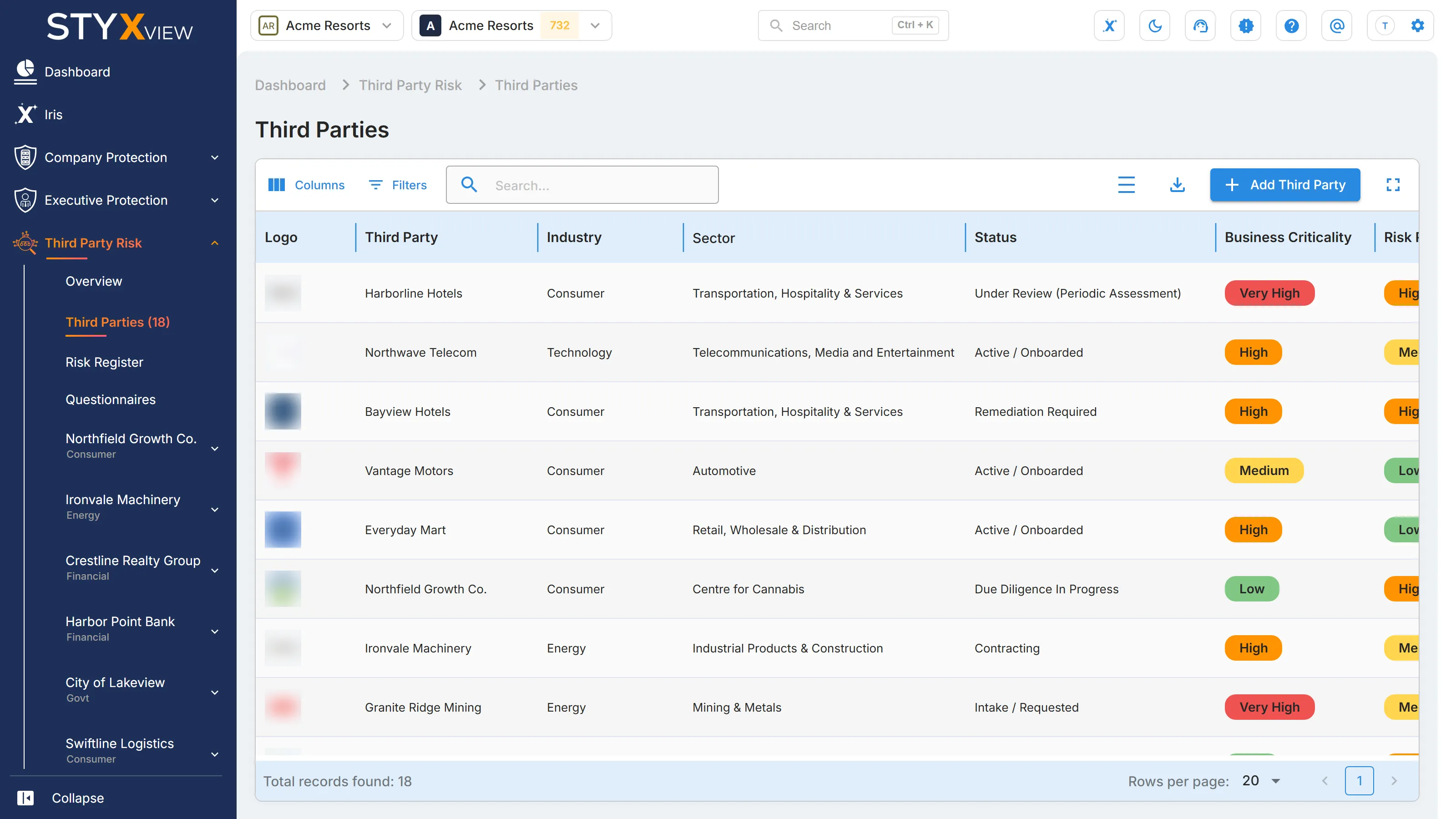
Task: Click Northfield Growth Co. Low criticality badge
Action: 1251,589
